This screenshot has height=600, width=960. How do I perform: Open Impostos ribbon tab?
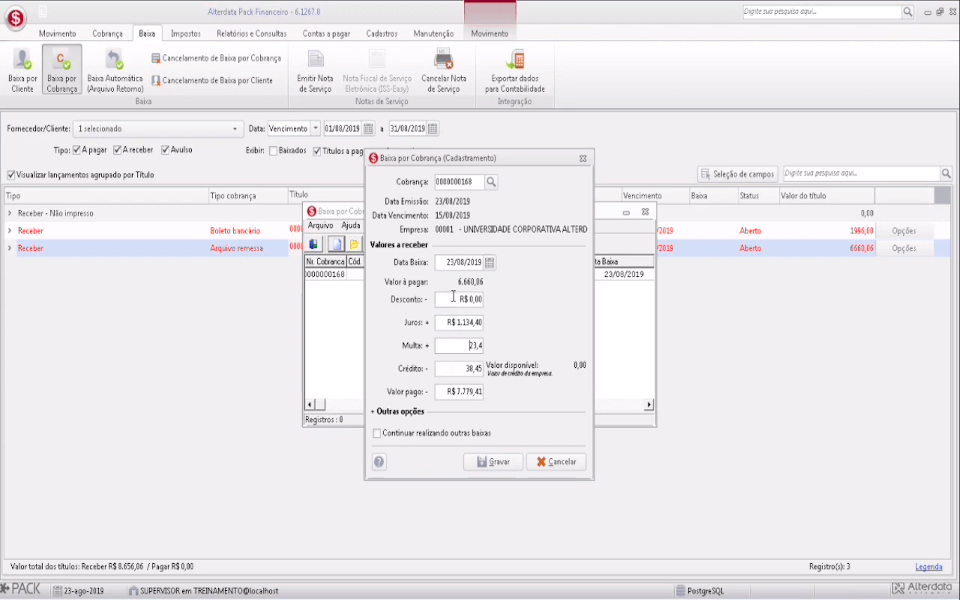pos(186,34)
